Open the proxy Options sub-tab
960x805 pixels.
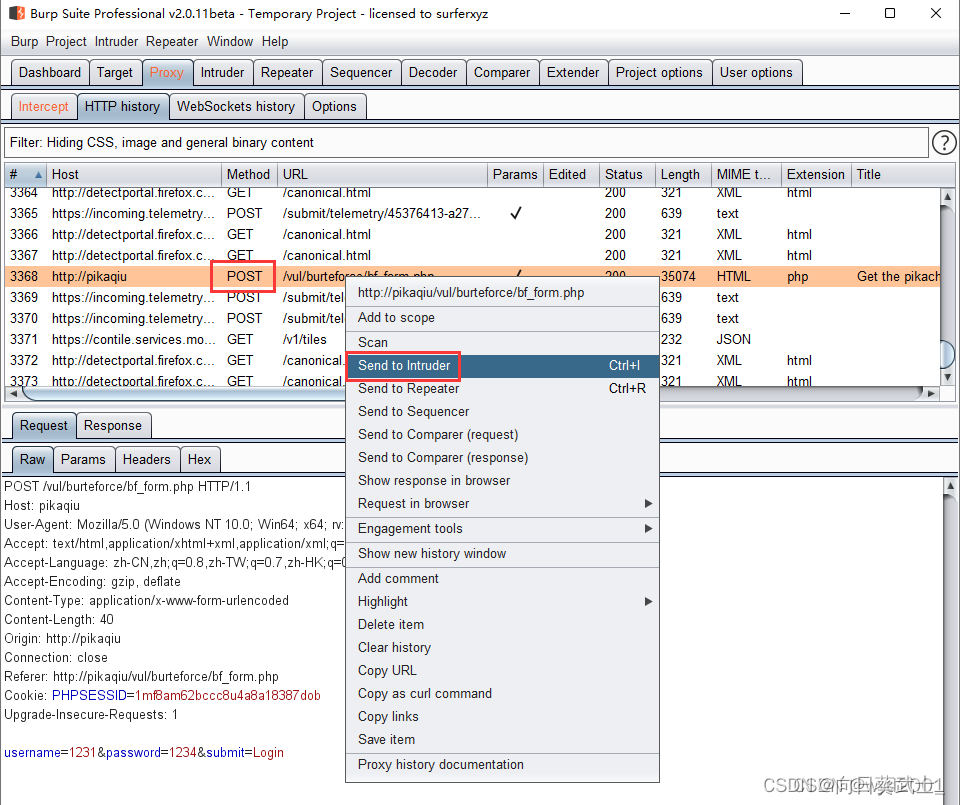click(x=334, y=107)
